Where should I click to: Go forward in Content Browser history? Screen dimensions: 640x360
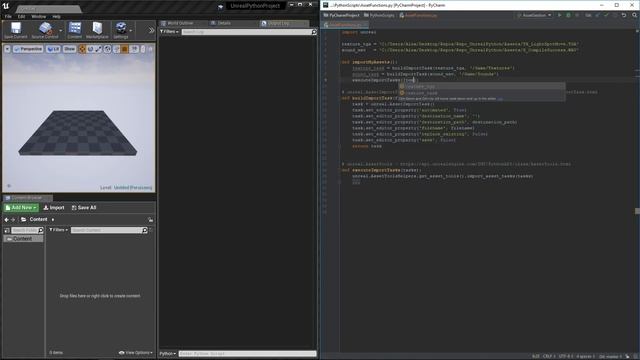coord(13,220)
